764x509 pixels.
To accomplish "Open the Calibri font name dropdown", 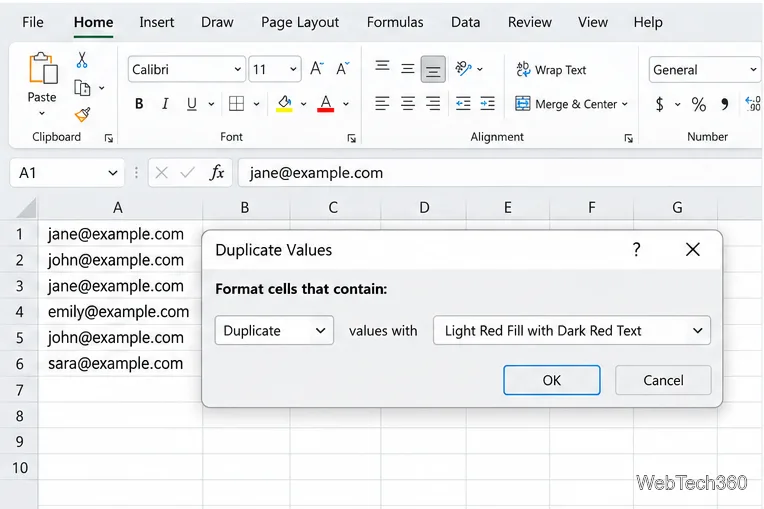I will point(187,69).
